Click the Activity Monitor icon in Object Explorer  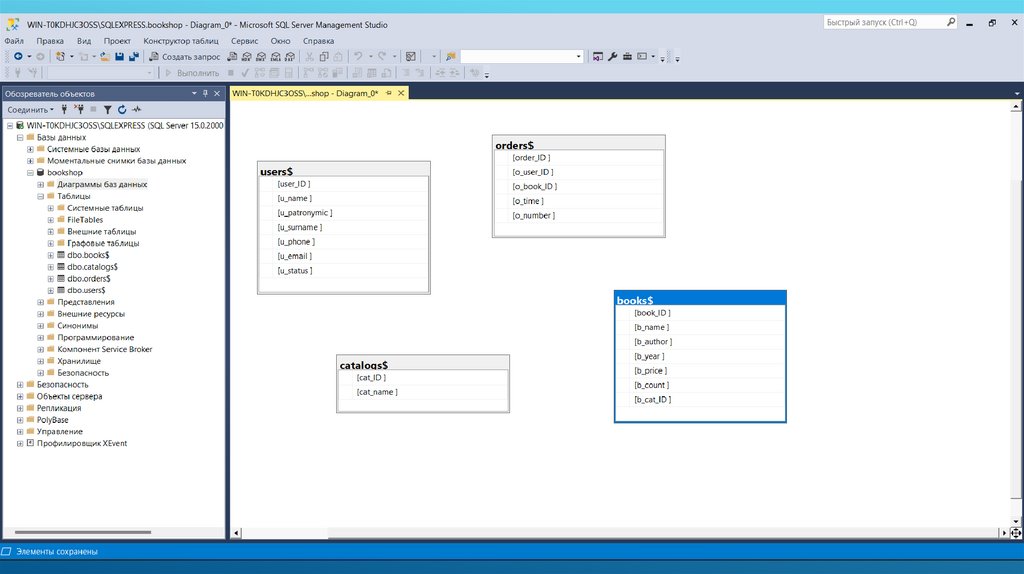[x=136, y=110]
